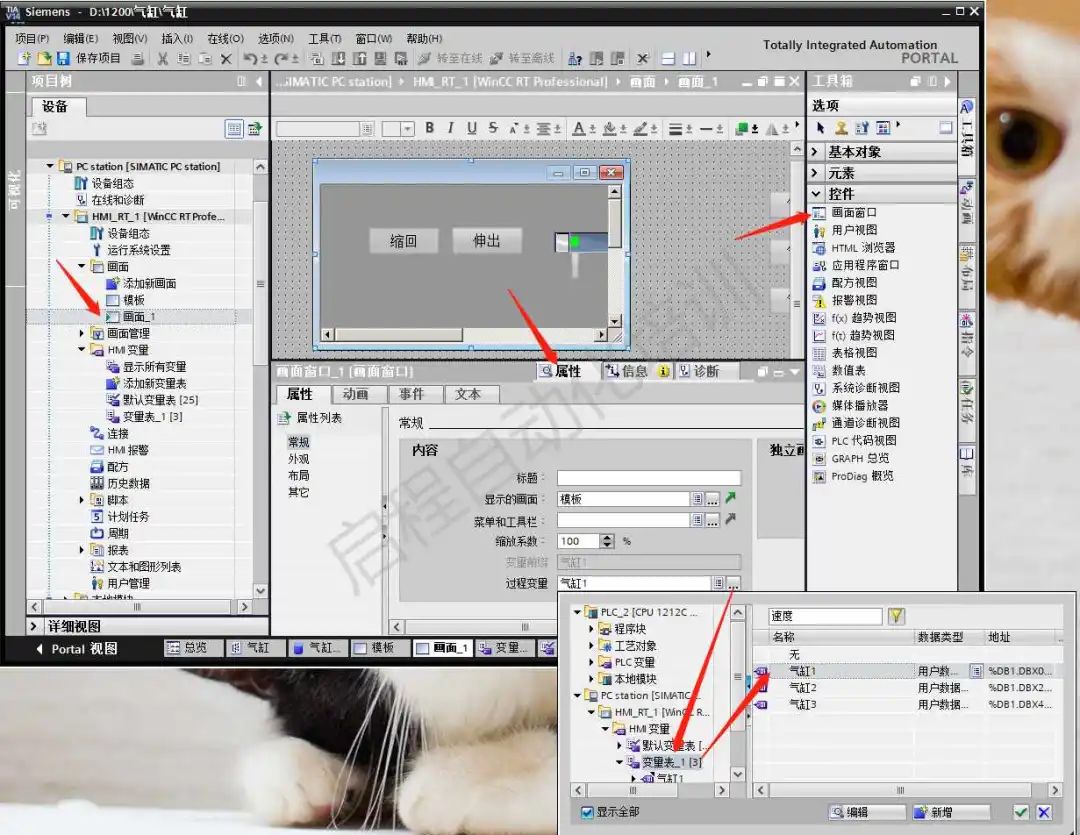Select 报警视图 control in toolbox
Screen dimensions: 1080x835
(844, 300)
